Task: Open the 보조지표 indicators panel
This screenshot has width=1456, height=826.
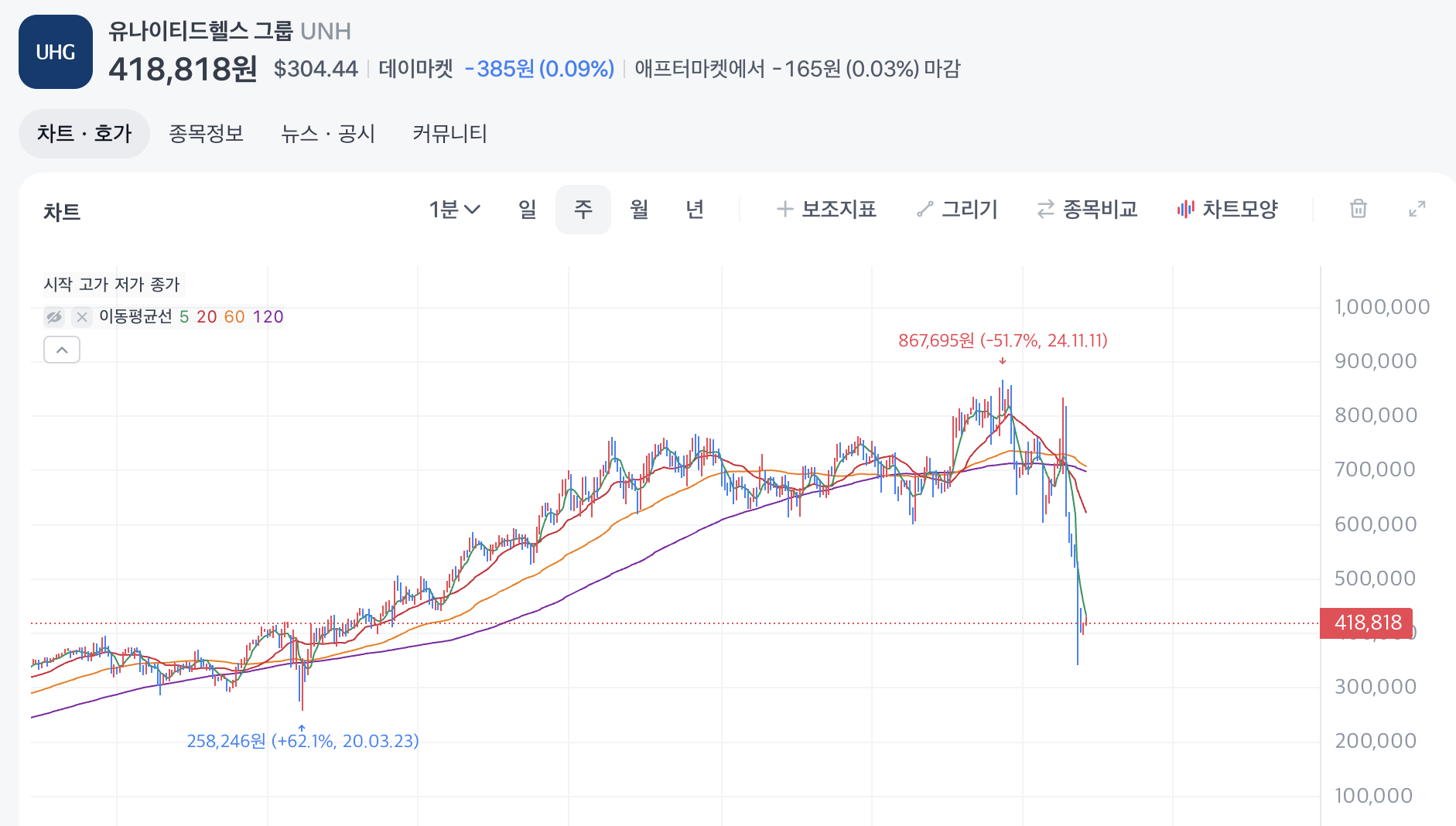Action: (x=826, y=209)
